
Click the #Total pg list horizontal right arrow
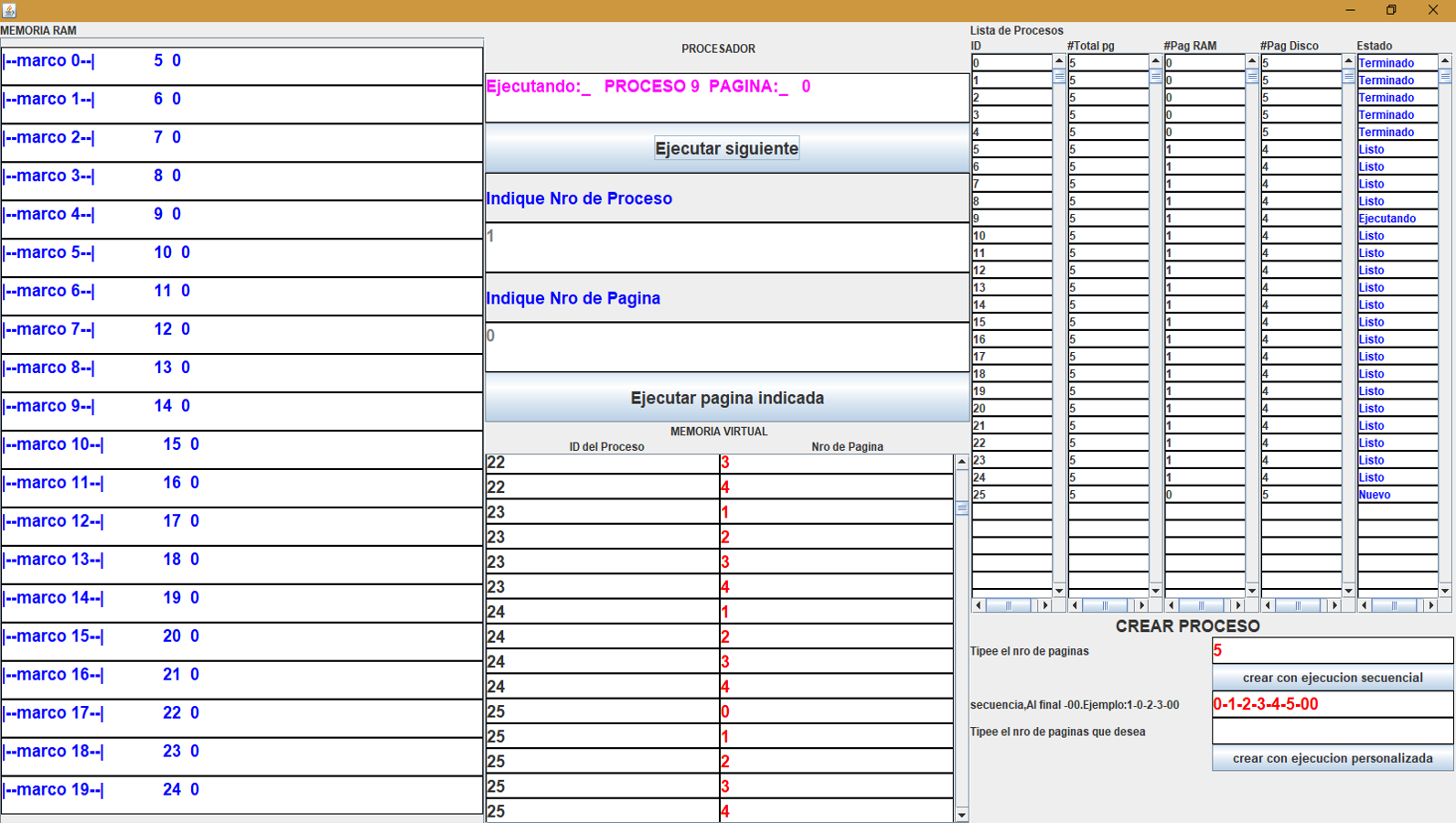pos(1141,605)
